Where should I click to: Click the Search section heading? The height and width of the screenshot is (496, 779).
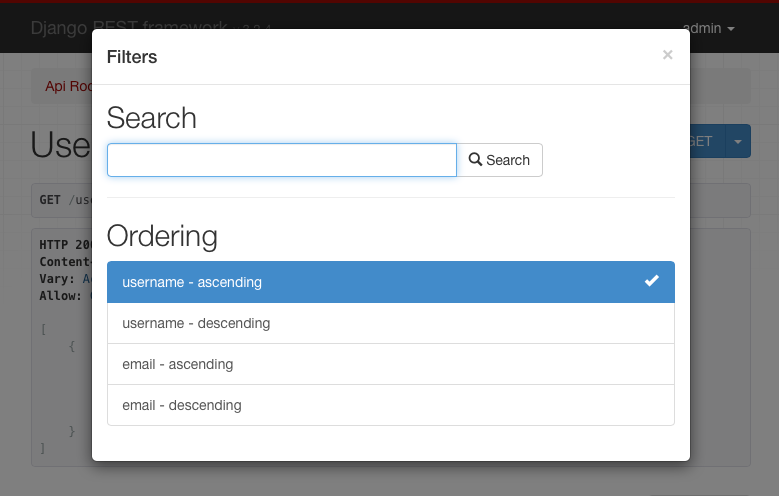click(152, 118)
